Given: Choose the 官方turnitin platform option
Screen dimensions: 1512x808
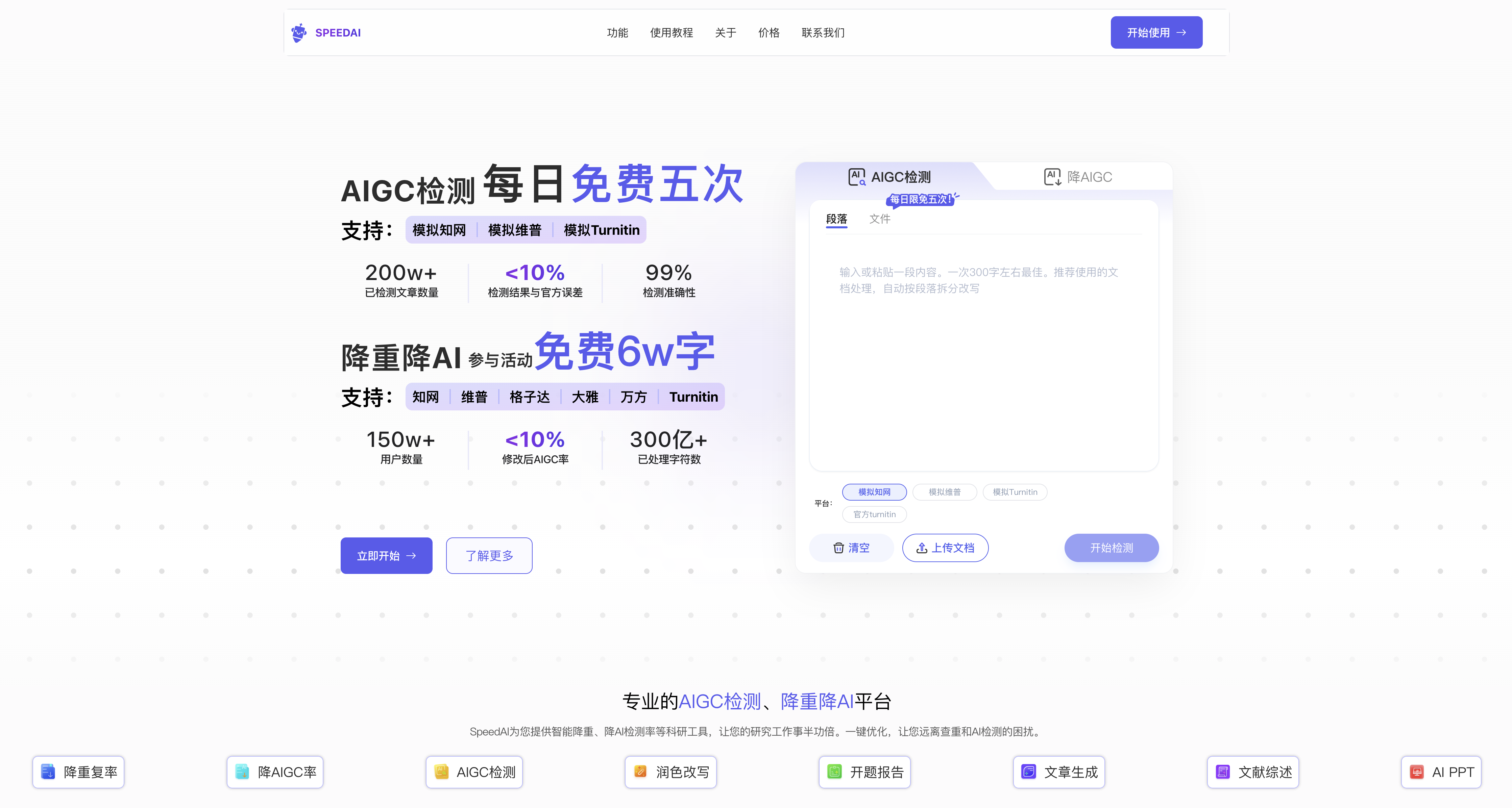Looking at the screenshot, I should (874, 514).
